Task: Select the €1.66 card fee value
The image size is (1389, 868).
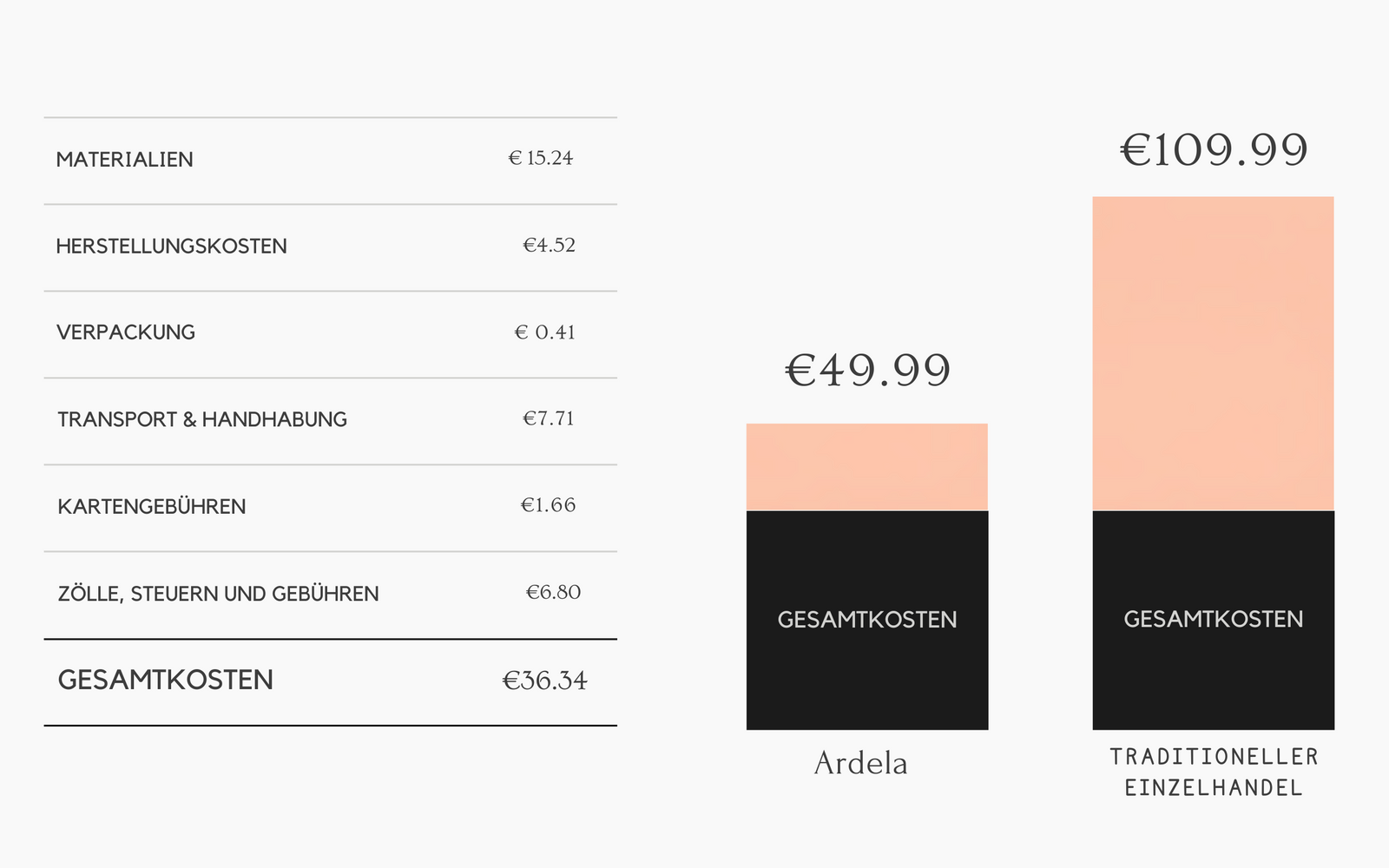Action: coord(548,505)
